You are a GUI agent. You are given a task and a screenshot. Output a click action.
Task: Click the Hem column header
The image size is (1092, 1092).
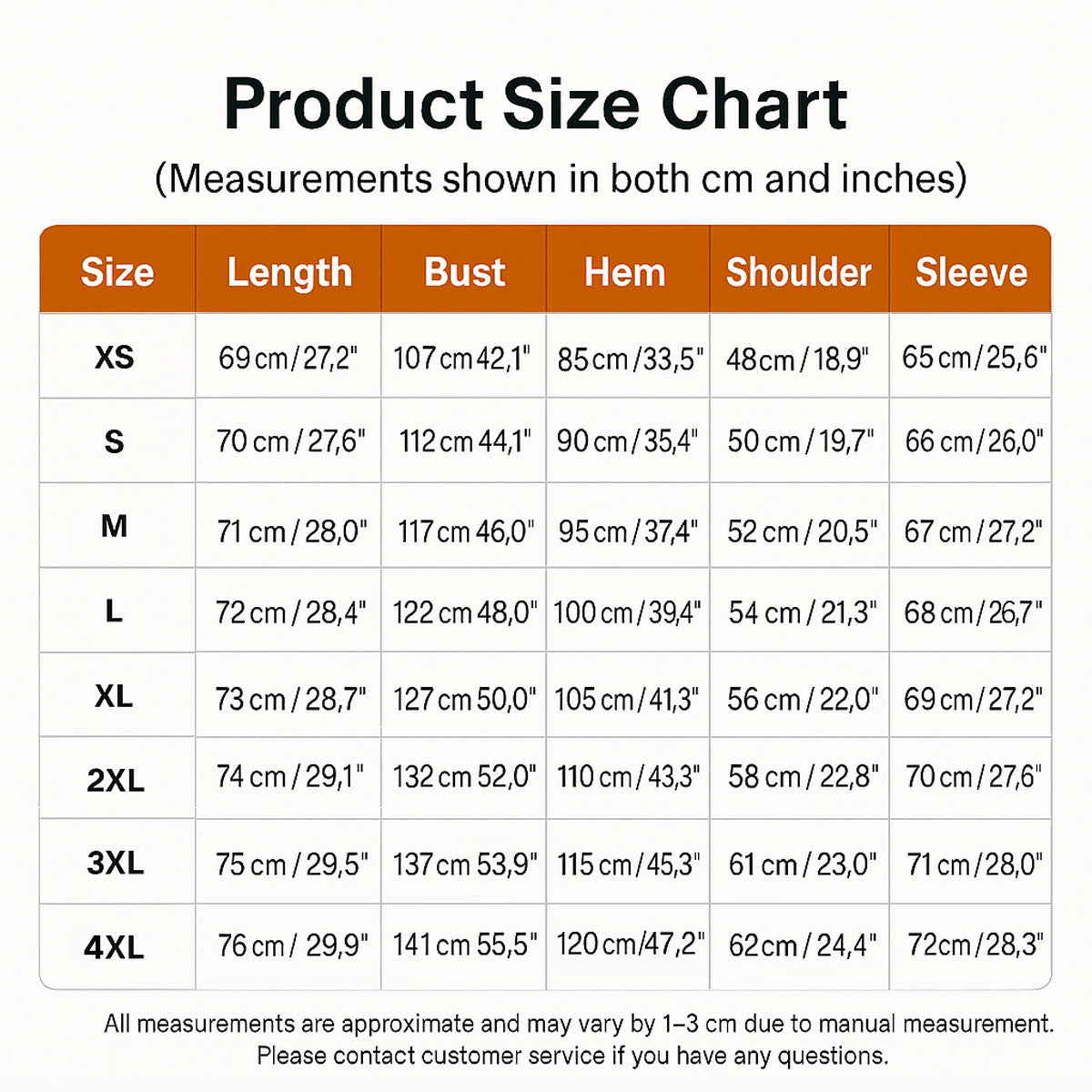(x=625, y=272)
